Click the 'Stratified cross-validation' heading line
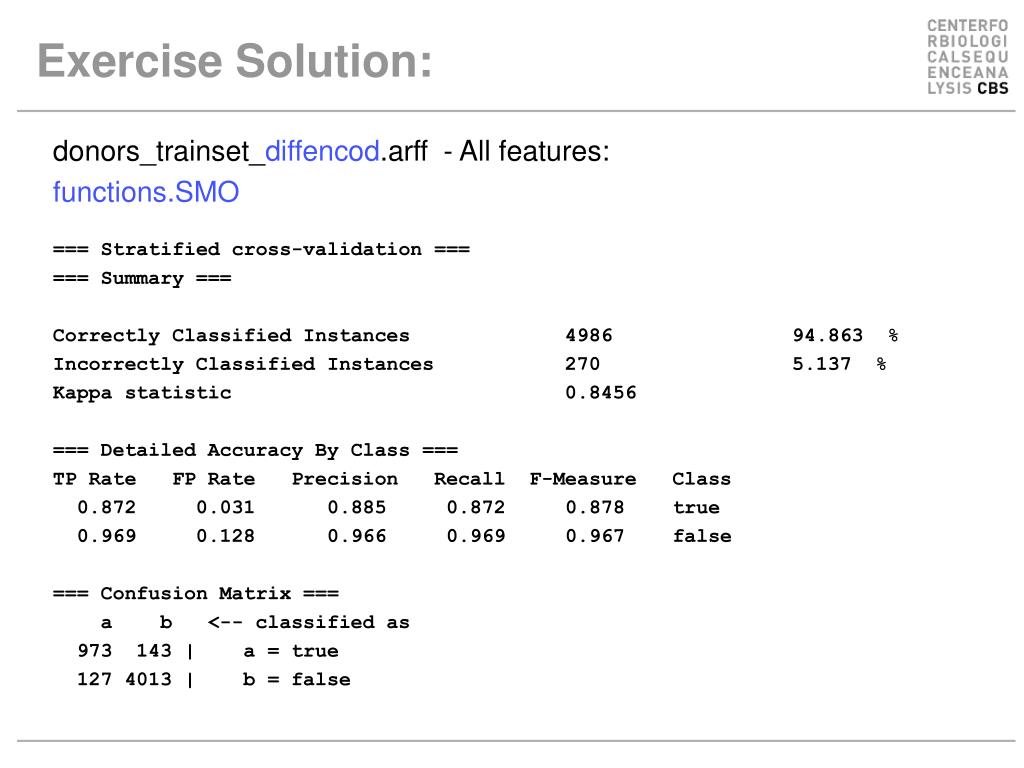 coord(261,249)
